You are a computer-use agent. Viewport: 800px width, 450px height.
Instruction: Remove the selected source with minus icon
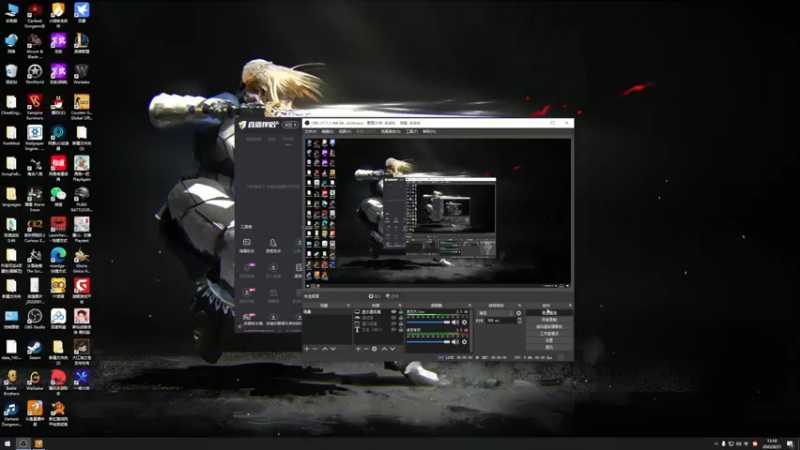(366, 349)
